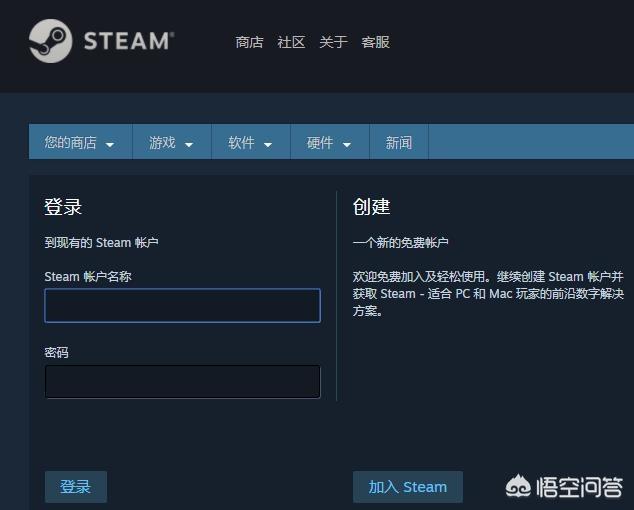Click the caret arrow beside 软件
This screenshot has height=510, width=634.
point(268,145)
